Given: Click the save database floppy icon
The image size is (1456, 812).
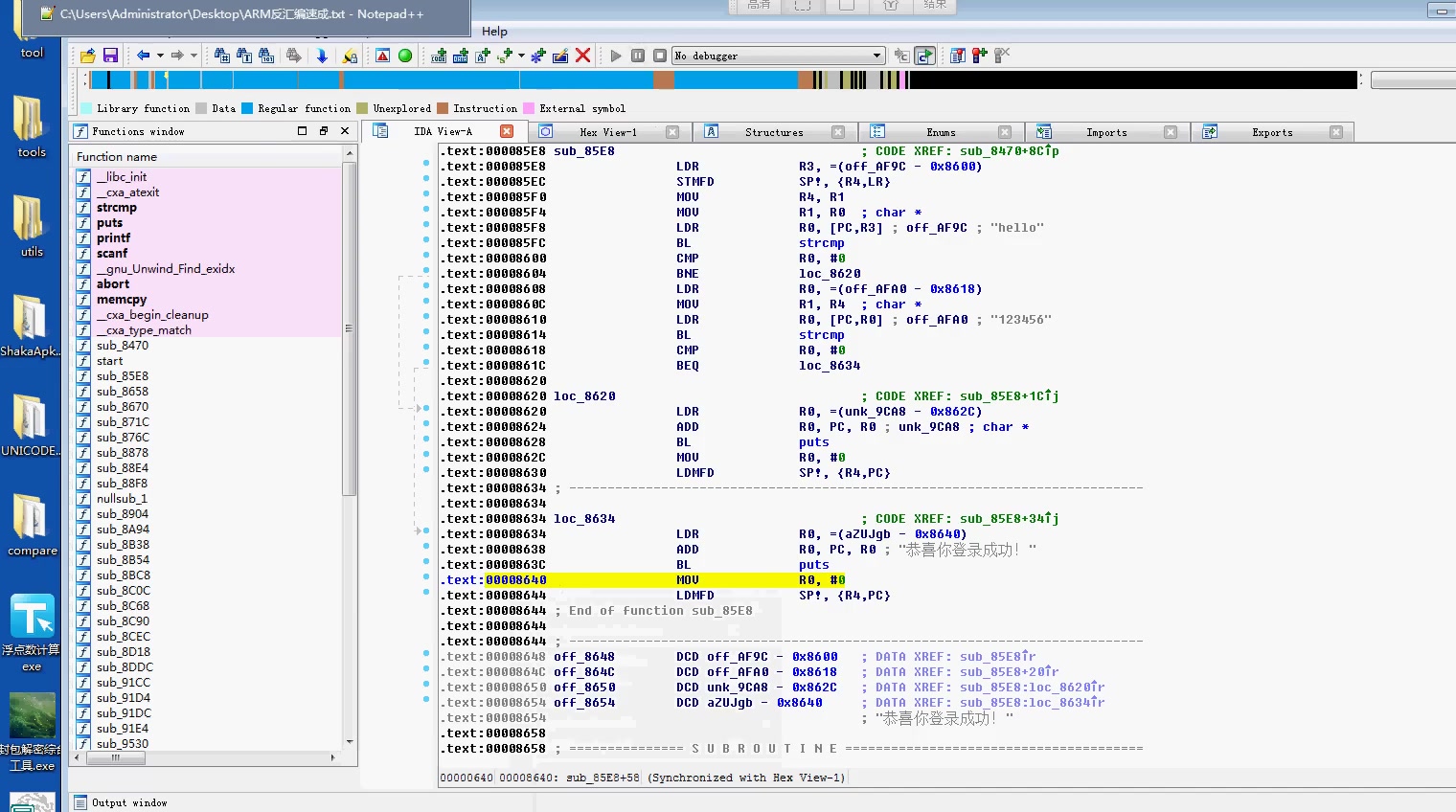Looking at the screenshot, I should [110, 56].
